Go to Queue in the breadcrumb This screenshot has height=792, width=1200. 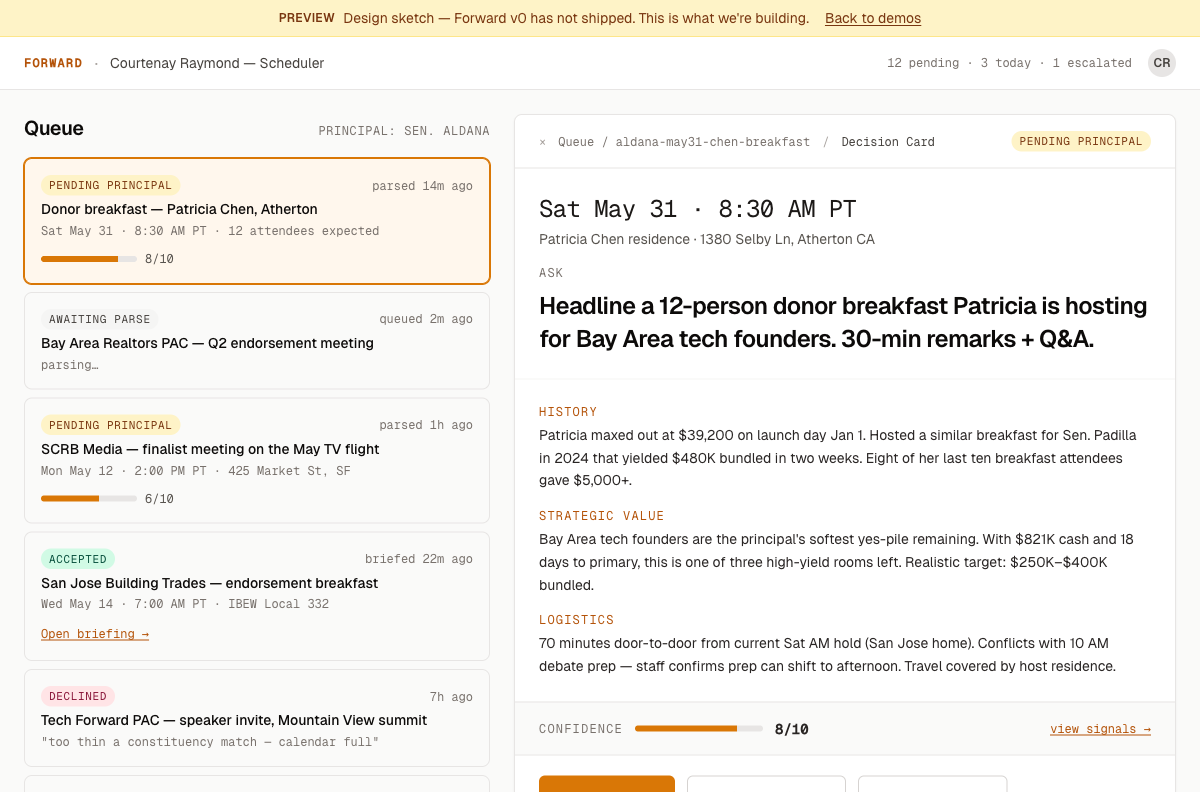(576, 142)
